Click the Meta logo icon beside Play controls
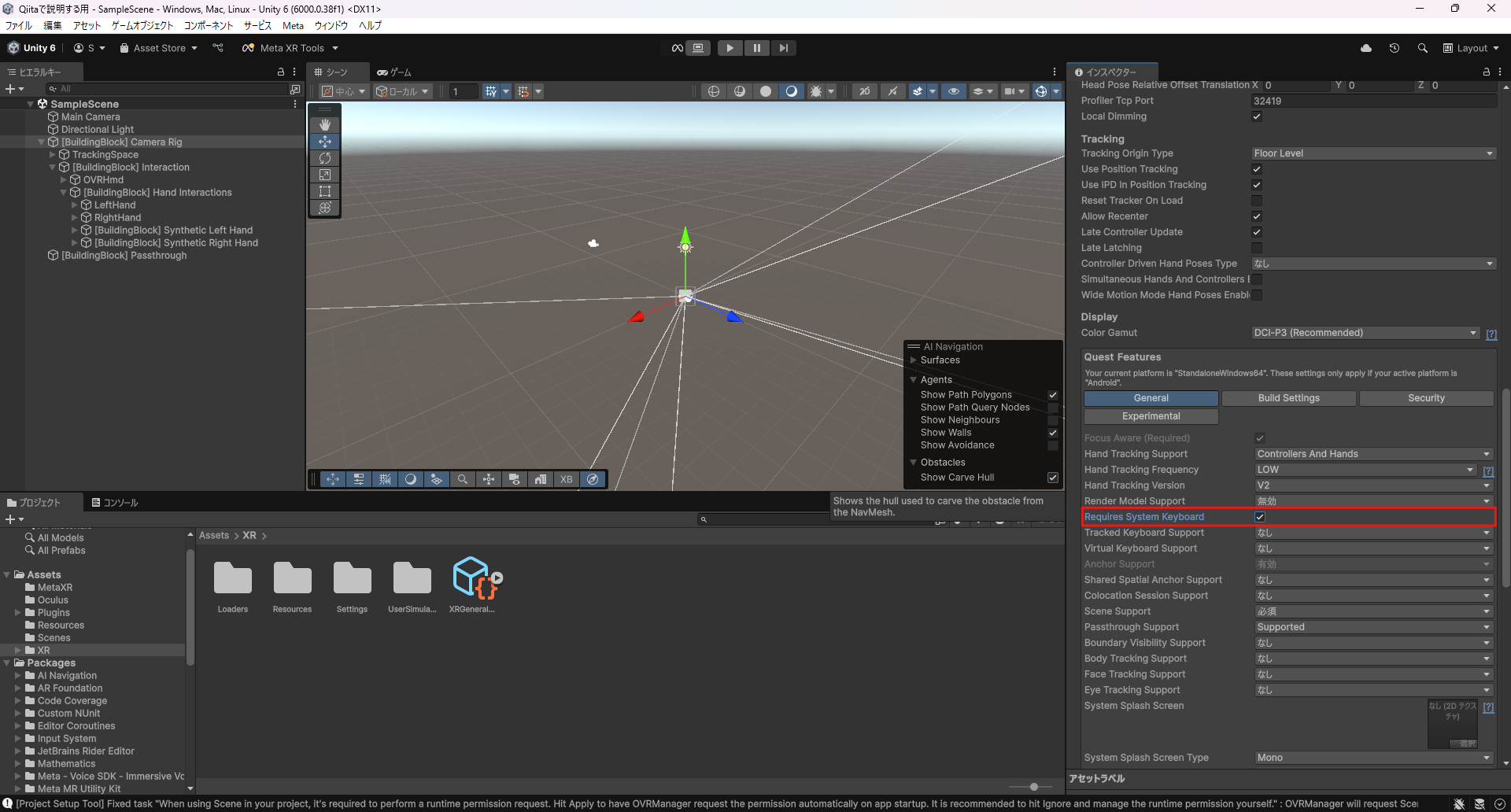 tap(677, 48)
